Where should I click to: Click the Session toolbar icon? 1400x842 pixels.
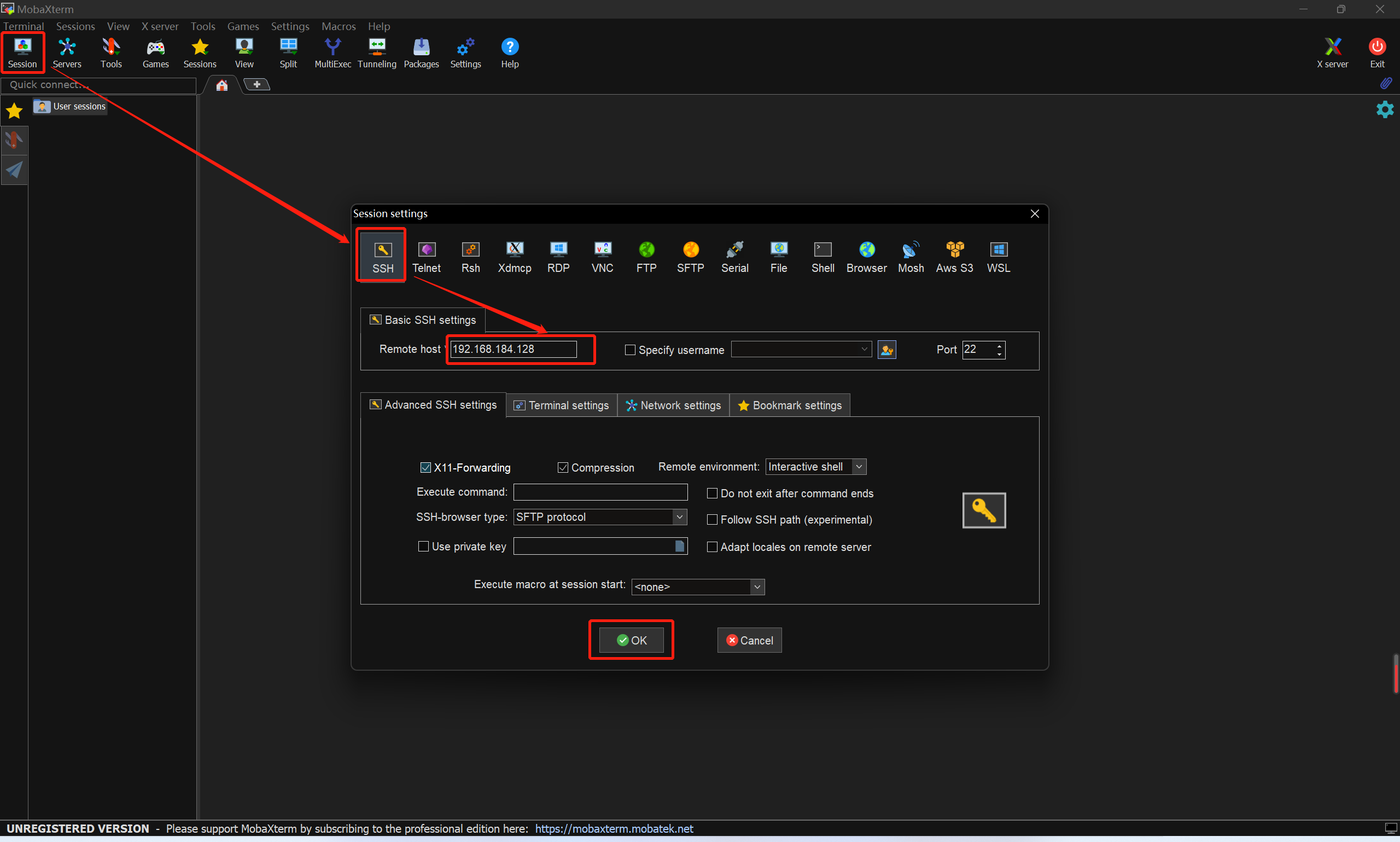click(x=22, y=53)
